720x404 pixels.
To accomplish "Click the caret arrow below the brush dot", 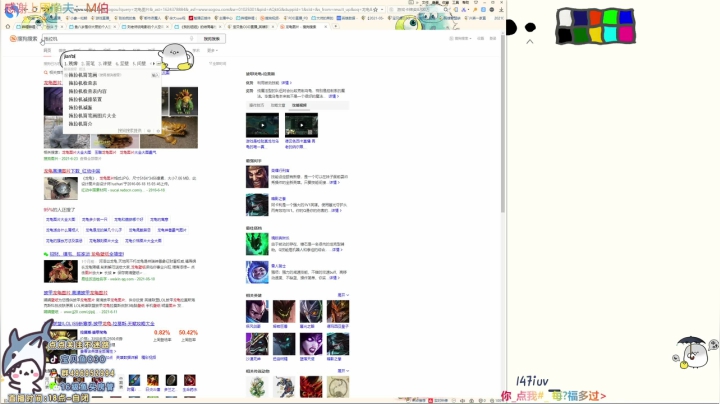I will pos(530,41).
